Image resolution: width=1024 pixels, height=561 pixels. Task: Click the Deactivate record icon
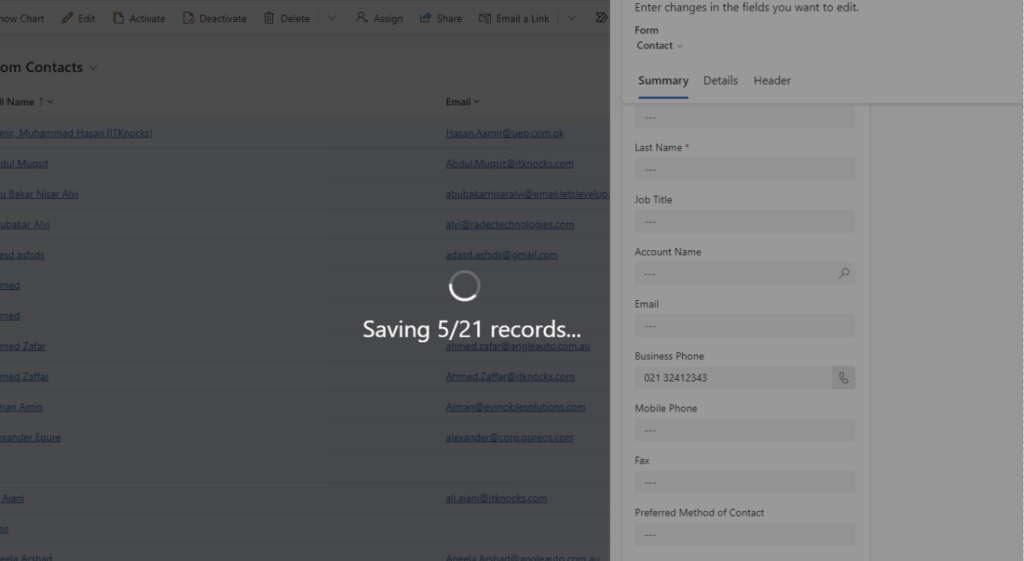[x=188, y=18]
